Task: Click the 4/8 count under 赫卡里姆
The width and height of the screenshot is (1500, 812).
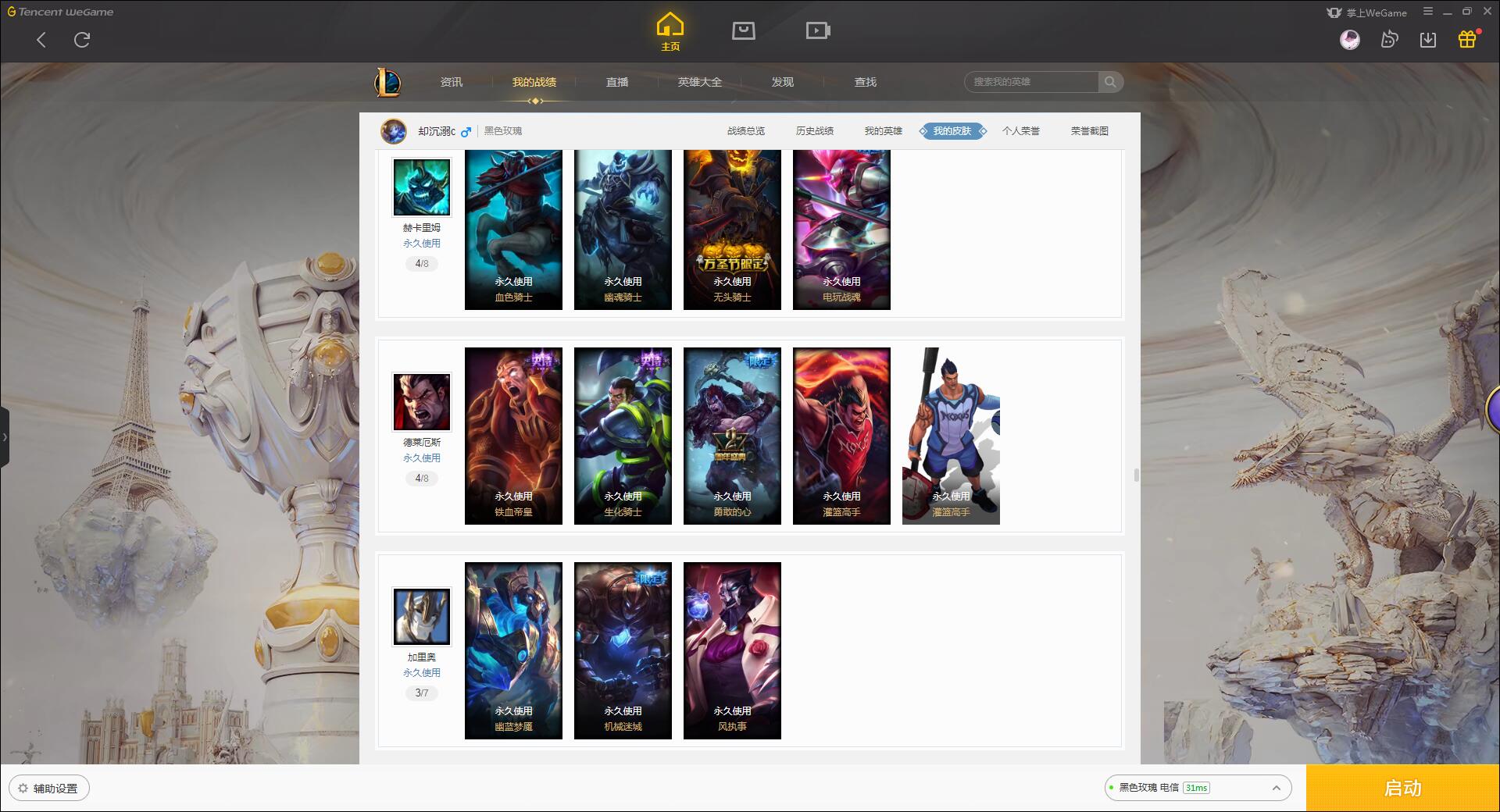Action: point(422,264)
